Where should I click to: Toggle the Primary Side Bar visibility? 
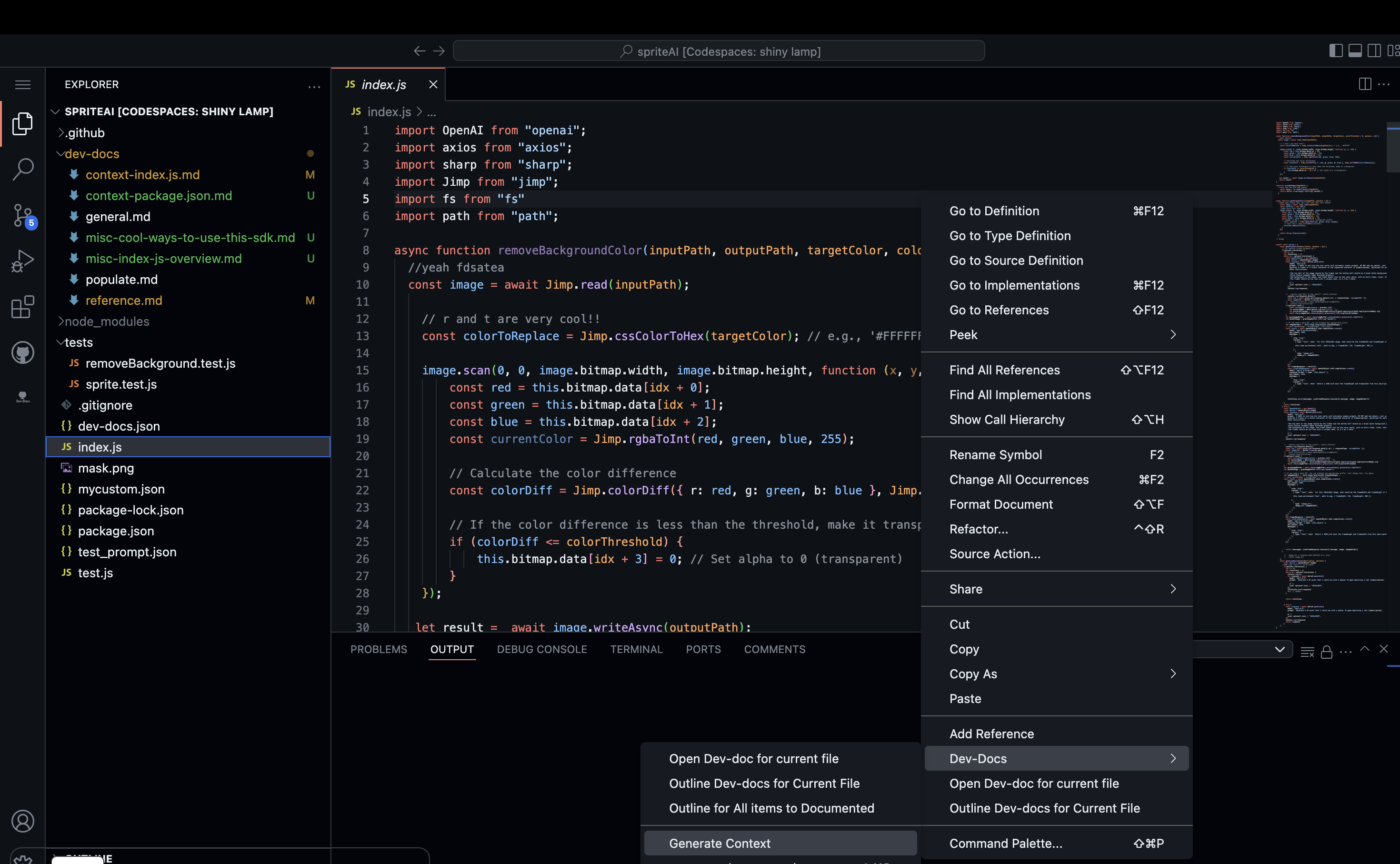[x=1335, y=50]
